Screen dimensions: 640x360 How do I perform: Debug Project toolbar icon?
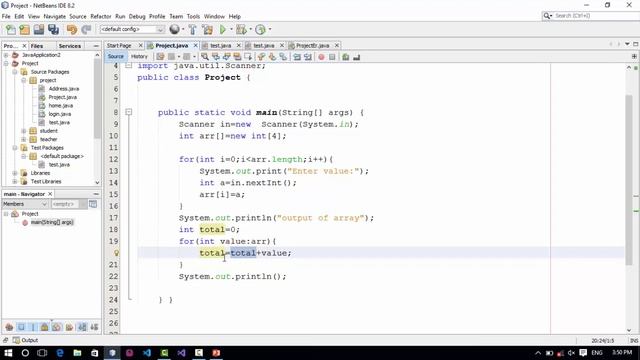(241, 29)
